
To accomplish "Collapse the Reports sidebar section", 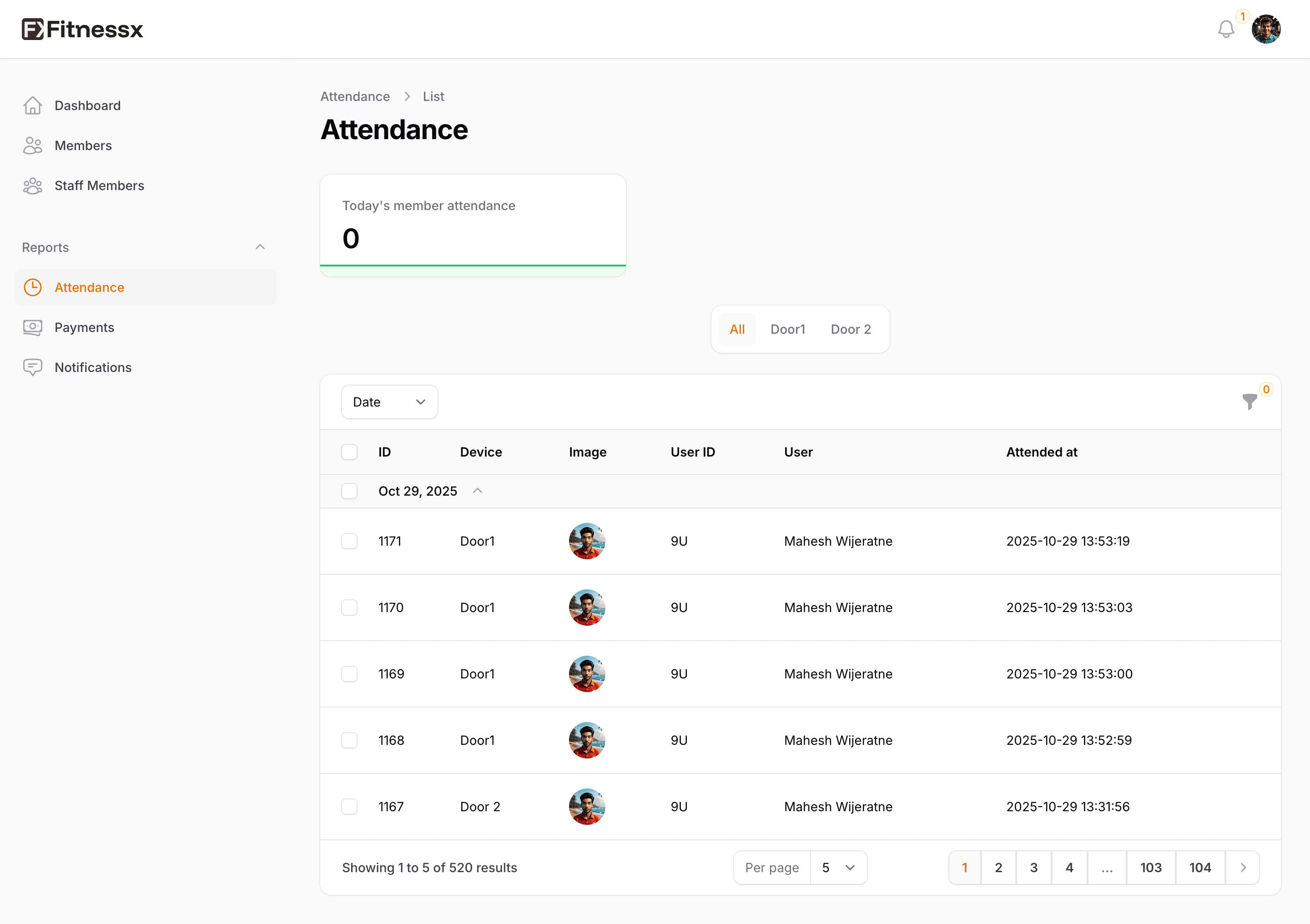I will pyautogui.click(x=260, y=247).
